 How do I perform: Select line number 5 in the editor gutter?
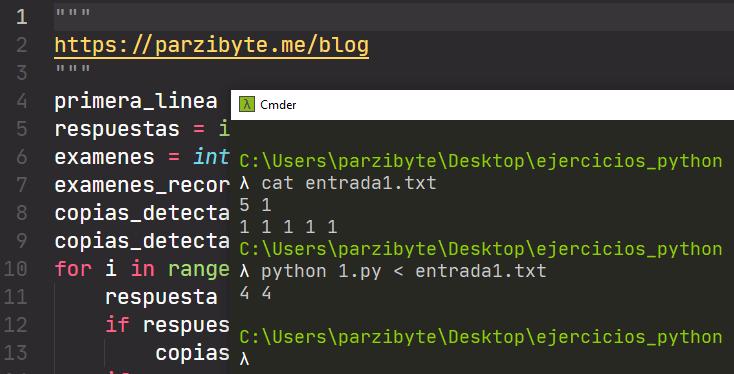(x=22, y=129)
